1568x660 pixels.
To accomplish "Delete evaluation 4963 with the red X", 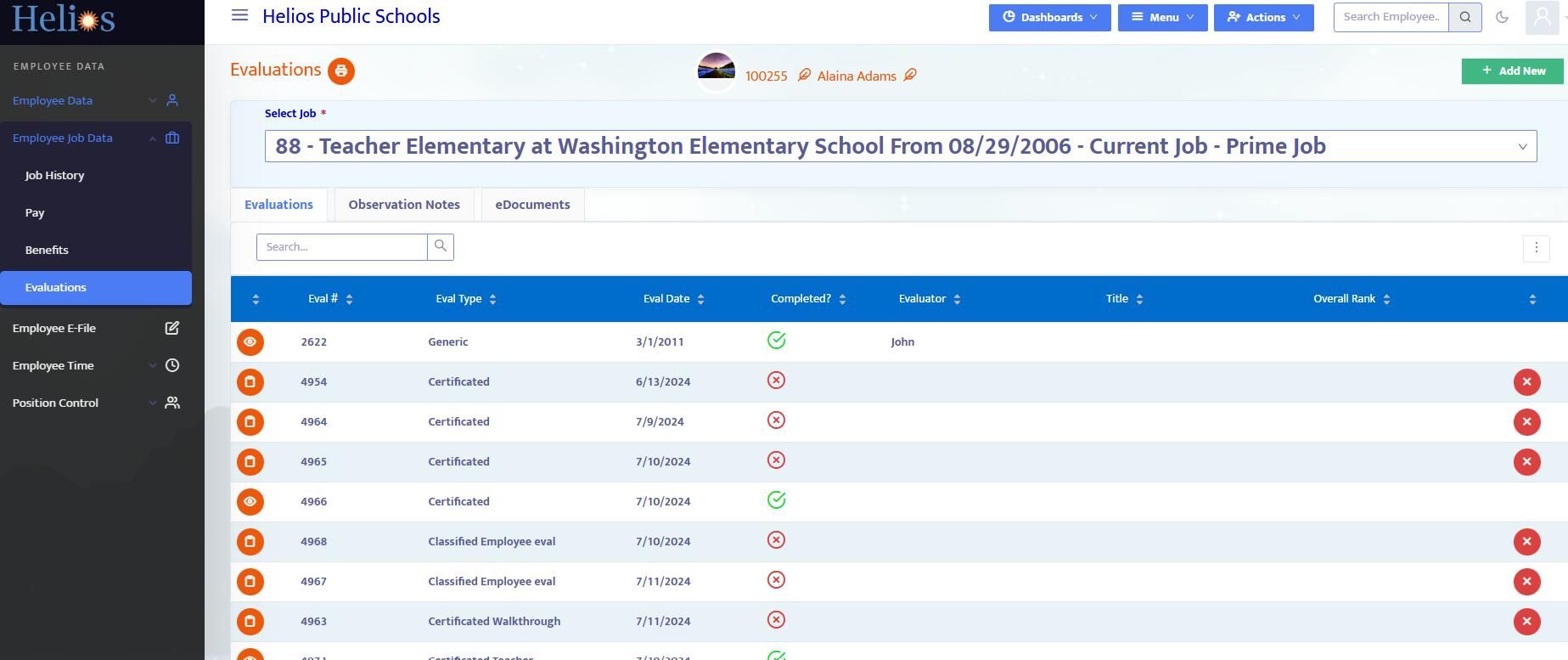I will [x=1526, y=621].
